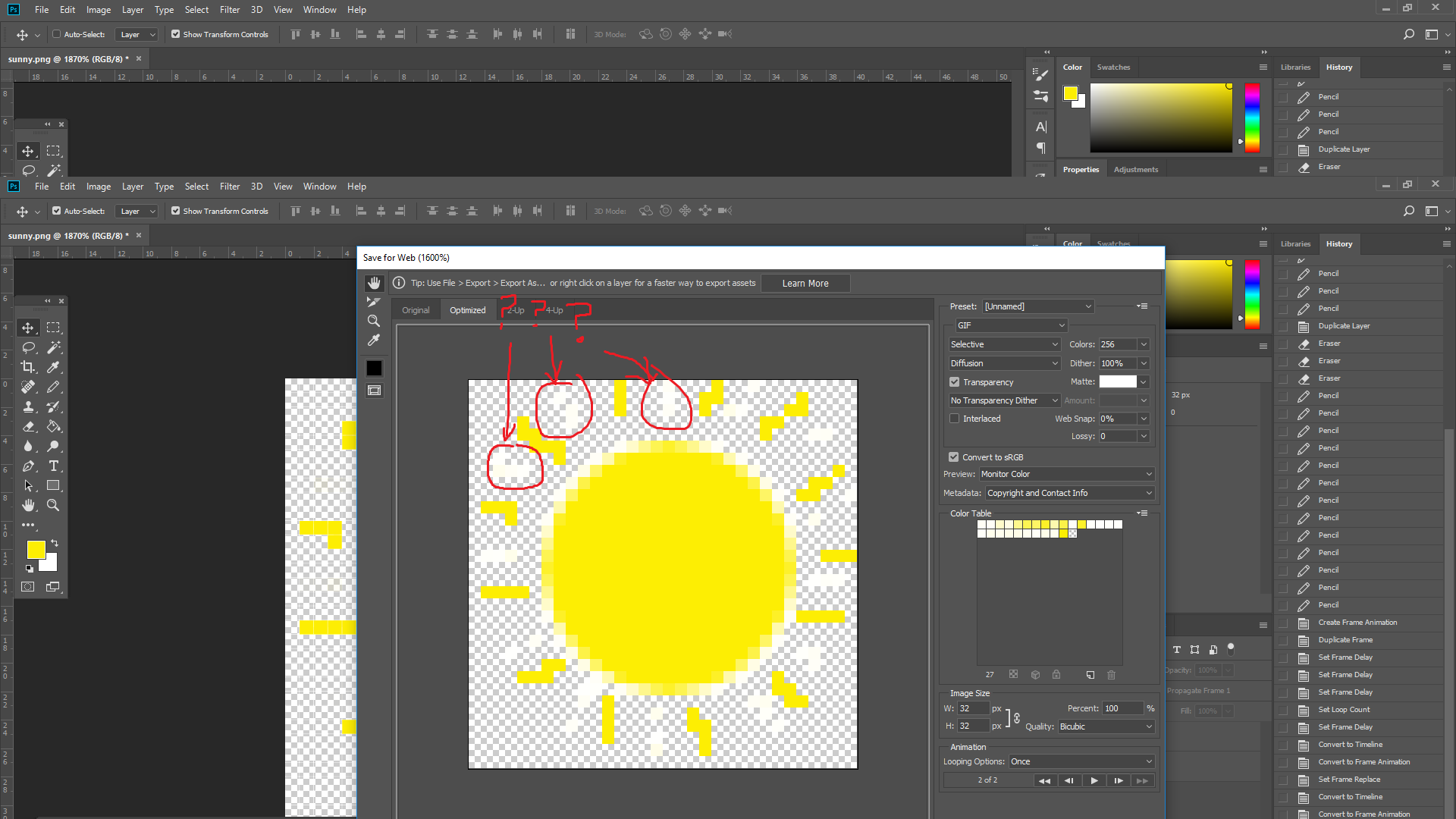Image resolution: width=1456 pixels, height=819 pixels.
Task: Toggle Auto-Select checkbox in front window
Action: pos(57,211)
